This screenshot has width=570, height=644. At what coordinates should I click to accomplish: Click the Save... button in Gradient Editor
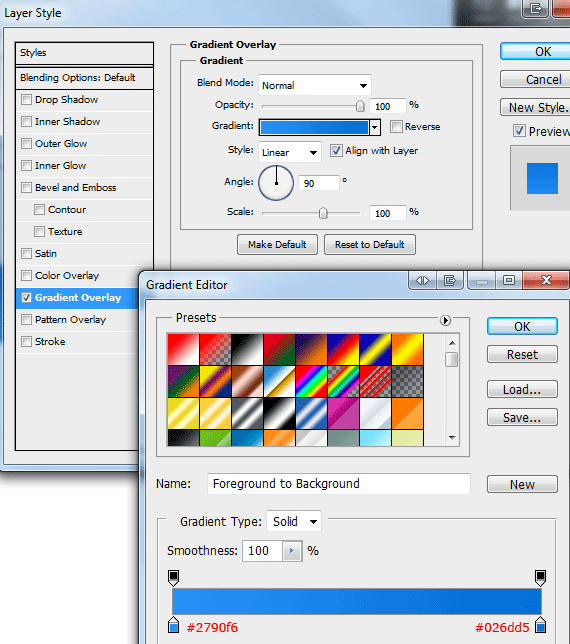click(x=522, y=418)
